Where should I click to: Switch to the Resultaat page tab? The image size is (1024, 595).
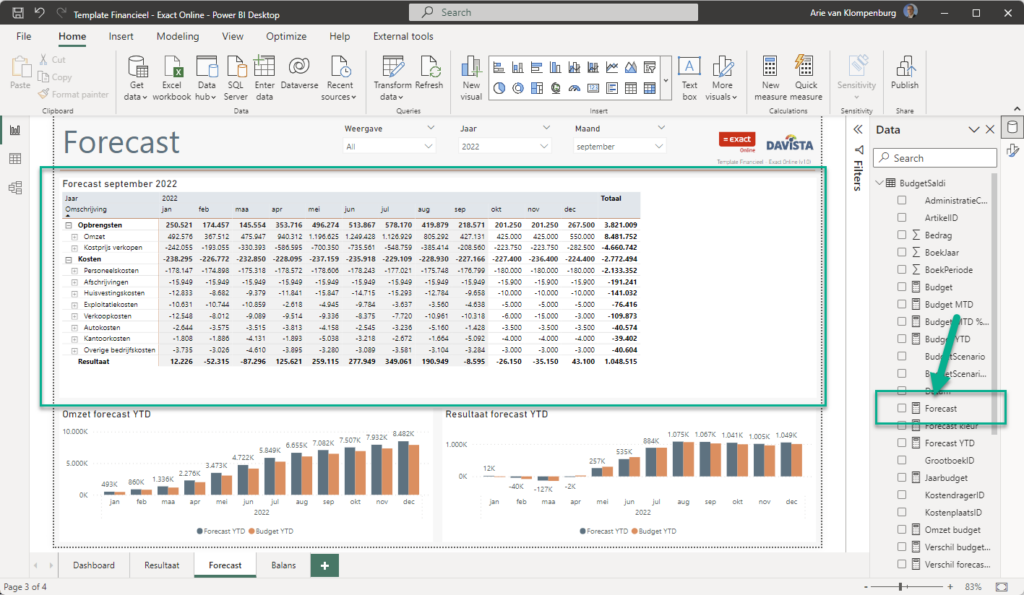click(161, 565)
